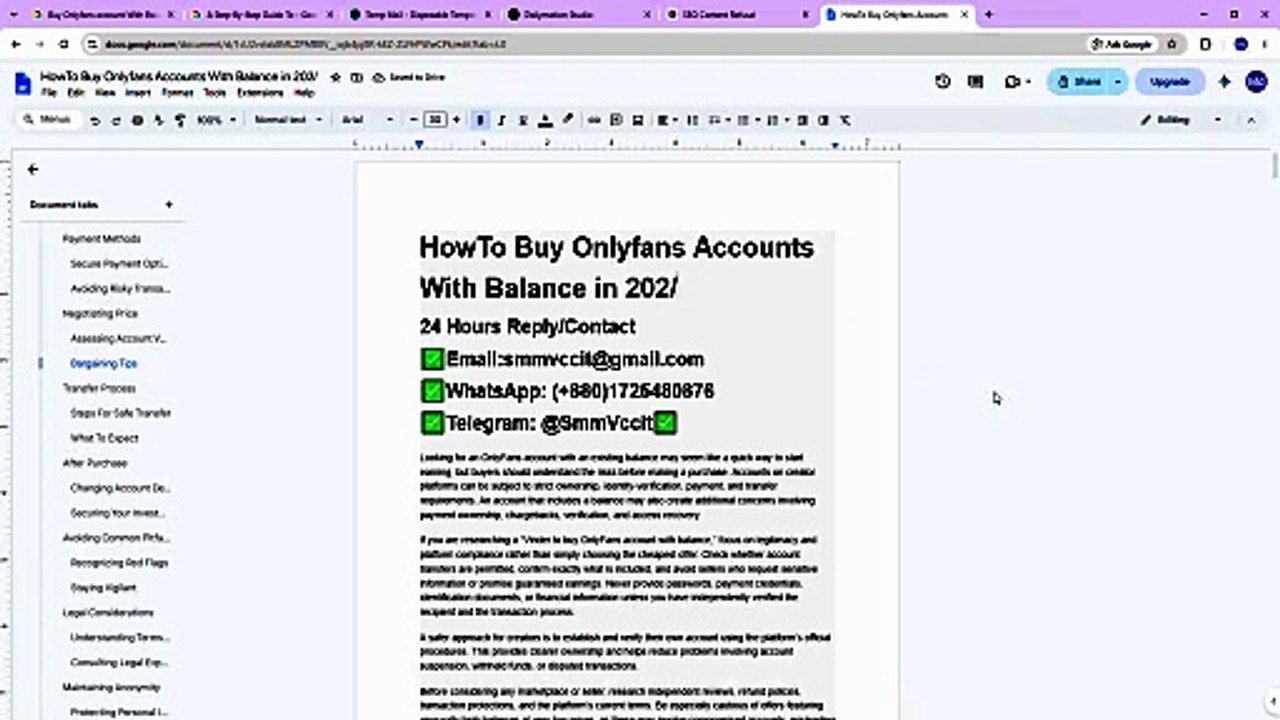This screenshot has height=720, width=1280.
Task: Close the document tabs sidebar
Action: point(33,170)
